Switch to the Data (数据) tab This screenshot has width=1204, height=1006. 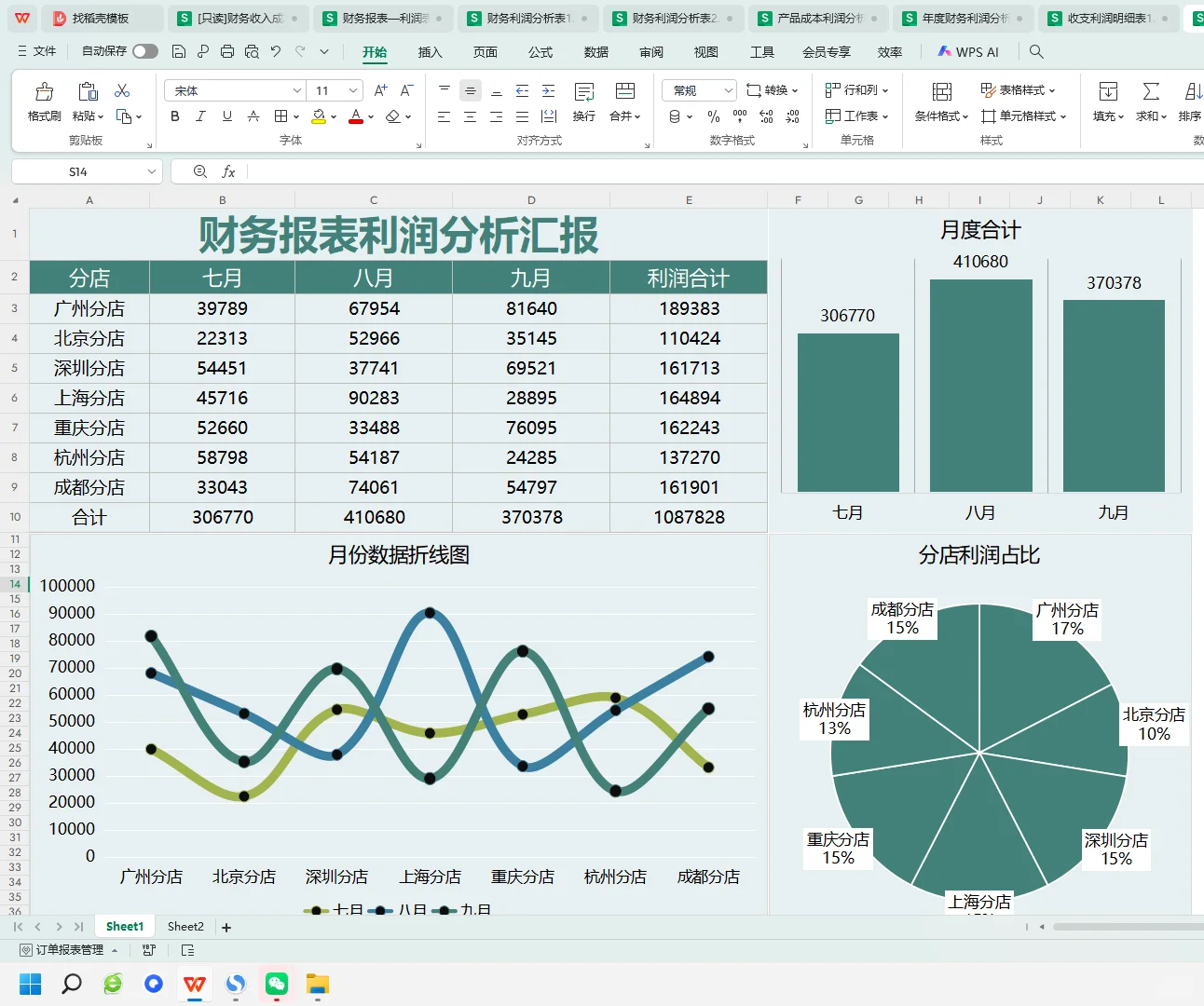[x=596, y=52]
